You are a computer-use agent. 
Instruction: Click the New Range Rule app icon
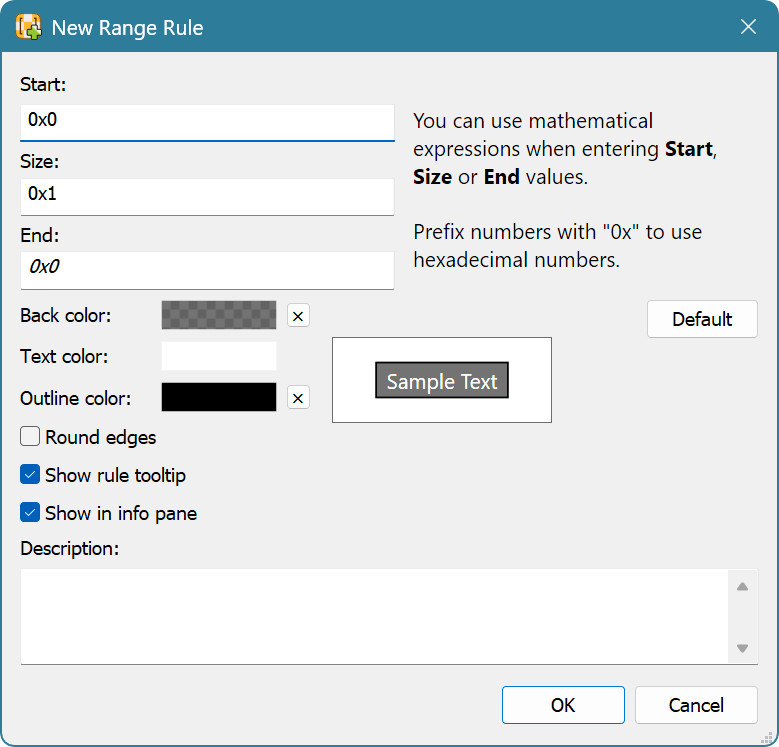(x=28, y=27)
